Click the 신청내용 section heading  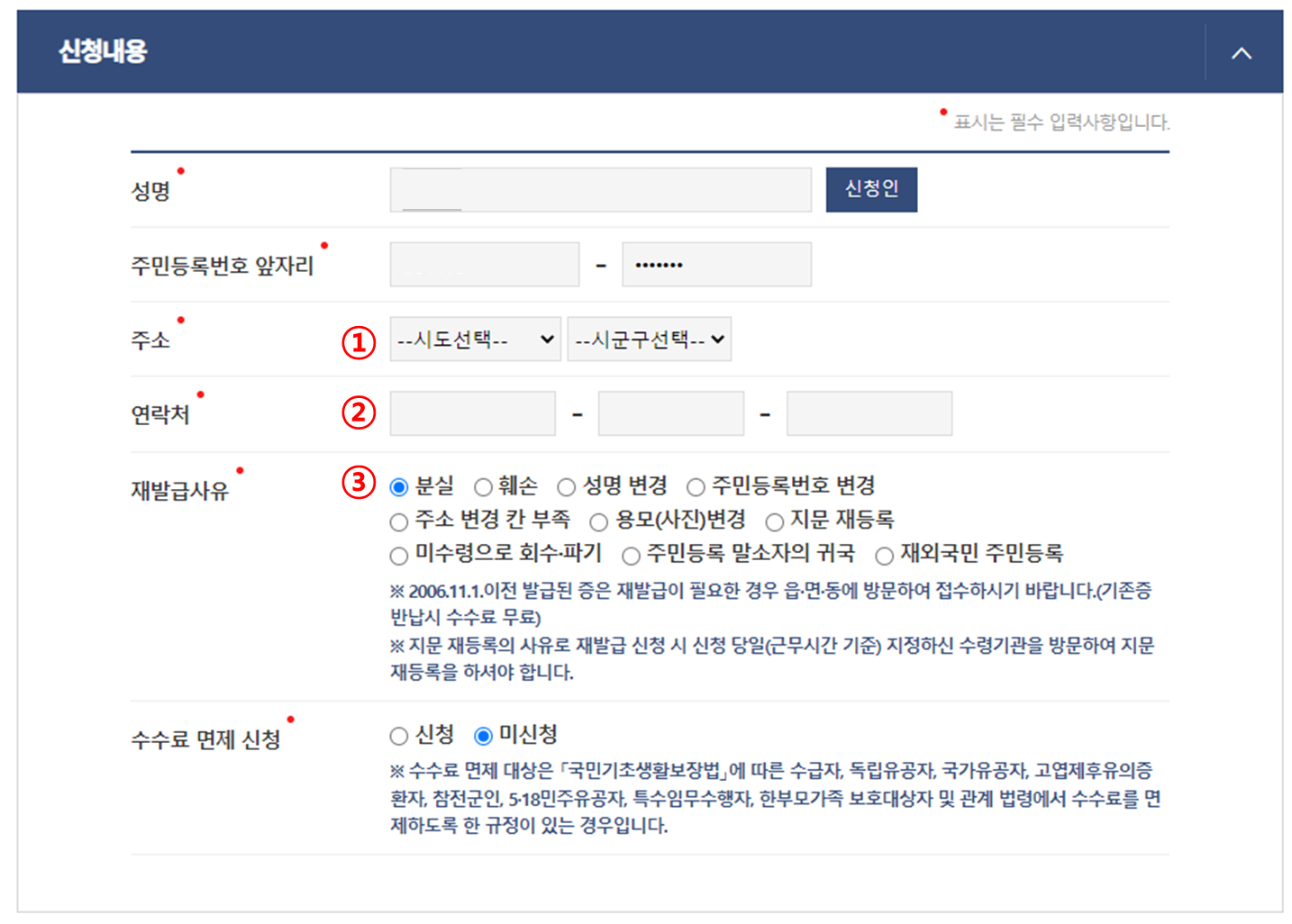[103, 51]
